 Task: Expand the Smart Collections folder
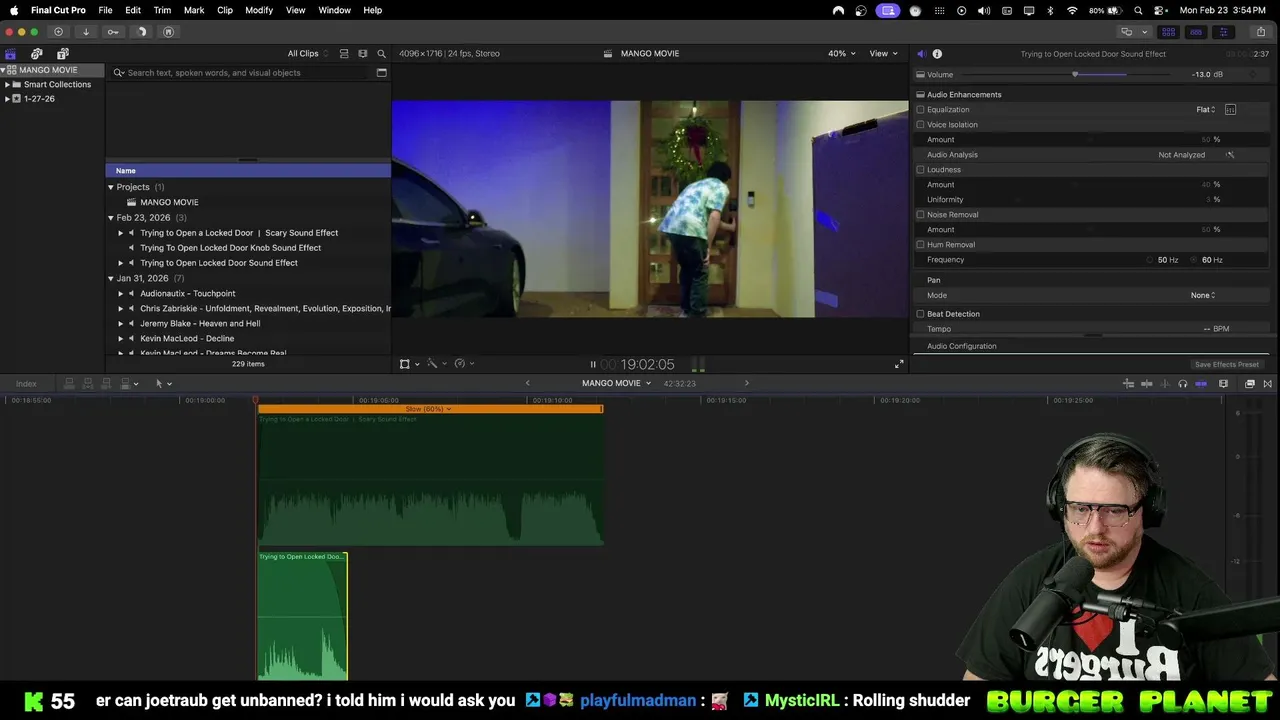[7, 85]
